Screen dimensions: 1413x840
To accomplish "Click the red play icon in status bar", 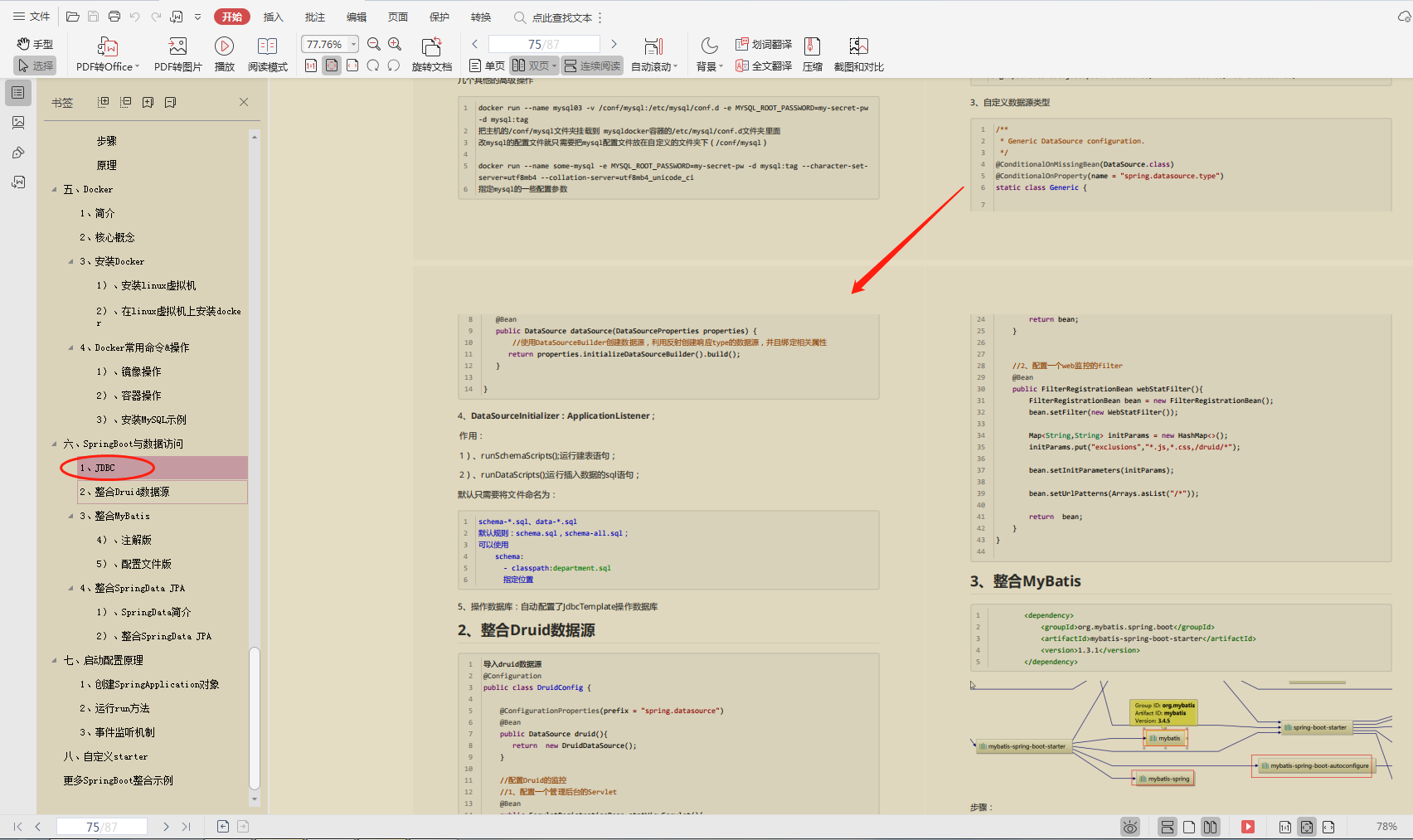I will [x=1248, y=827].
